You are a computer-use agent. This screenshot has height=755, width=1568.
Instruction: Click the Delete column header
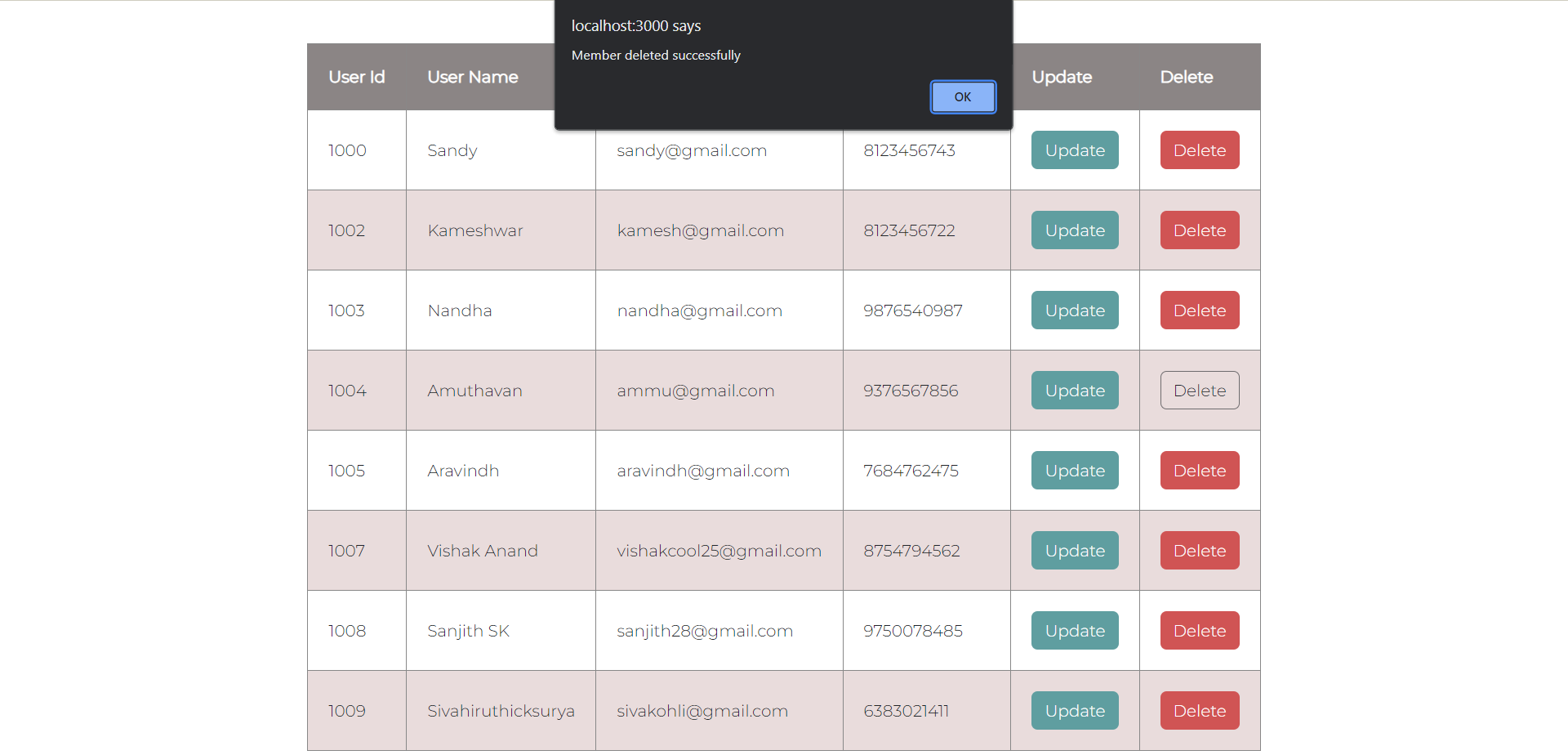tap(1186, 76)
